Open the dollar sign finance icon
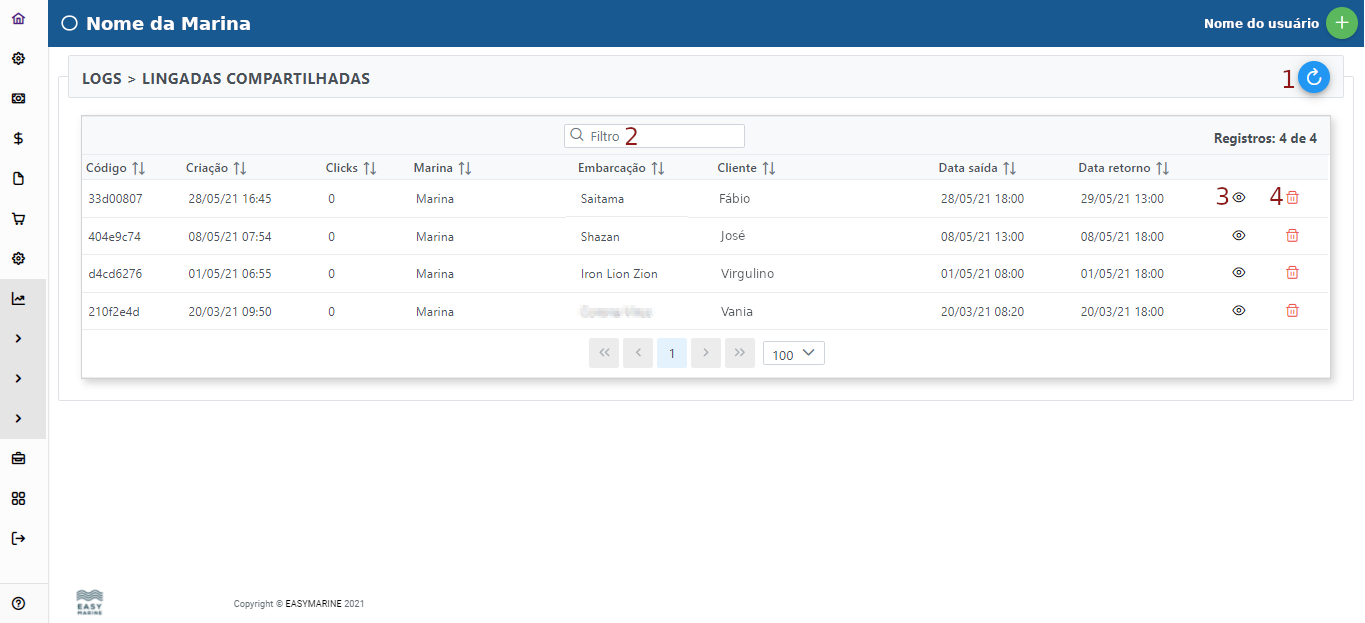The width and height of the screenshot is (1365, 623). 18,139
